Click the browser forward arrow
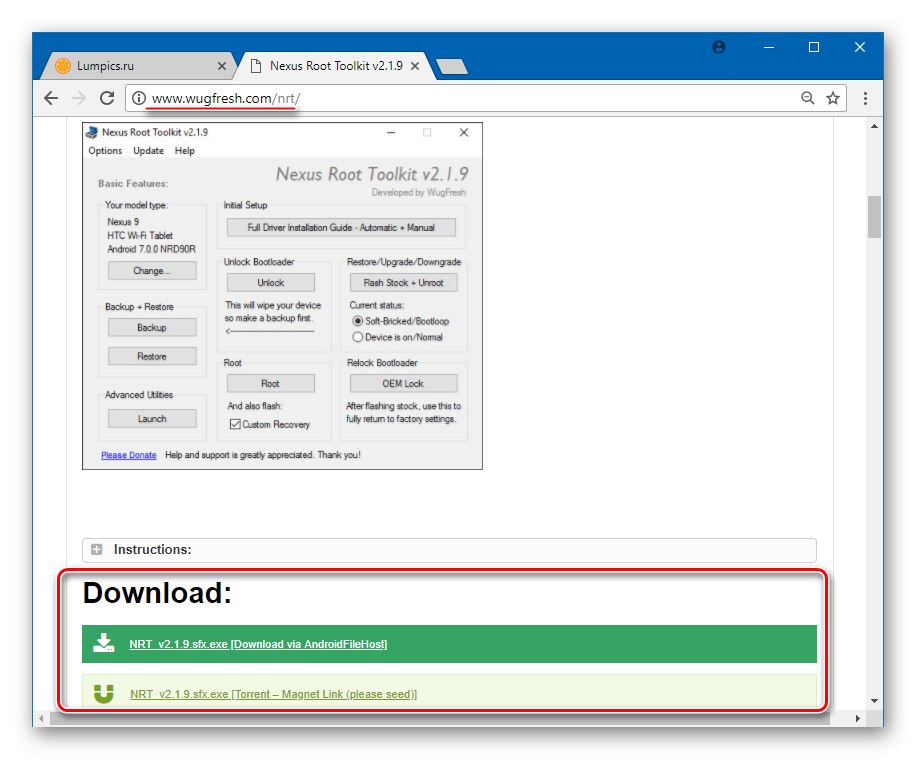Viewport: 916px width, 759px height. (x=78, y=98)
